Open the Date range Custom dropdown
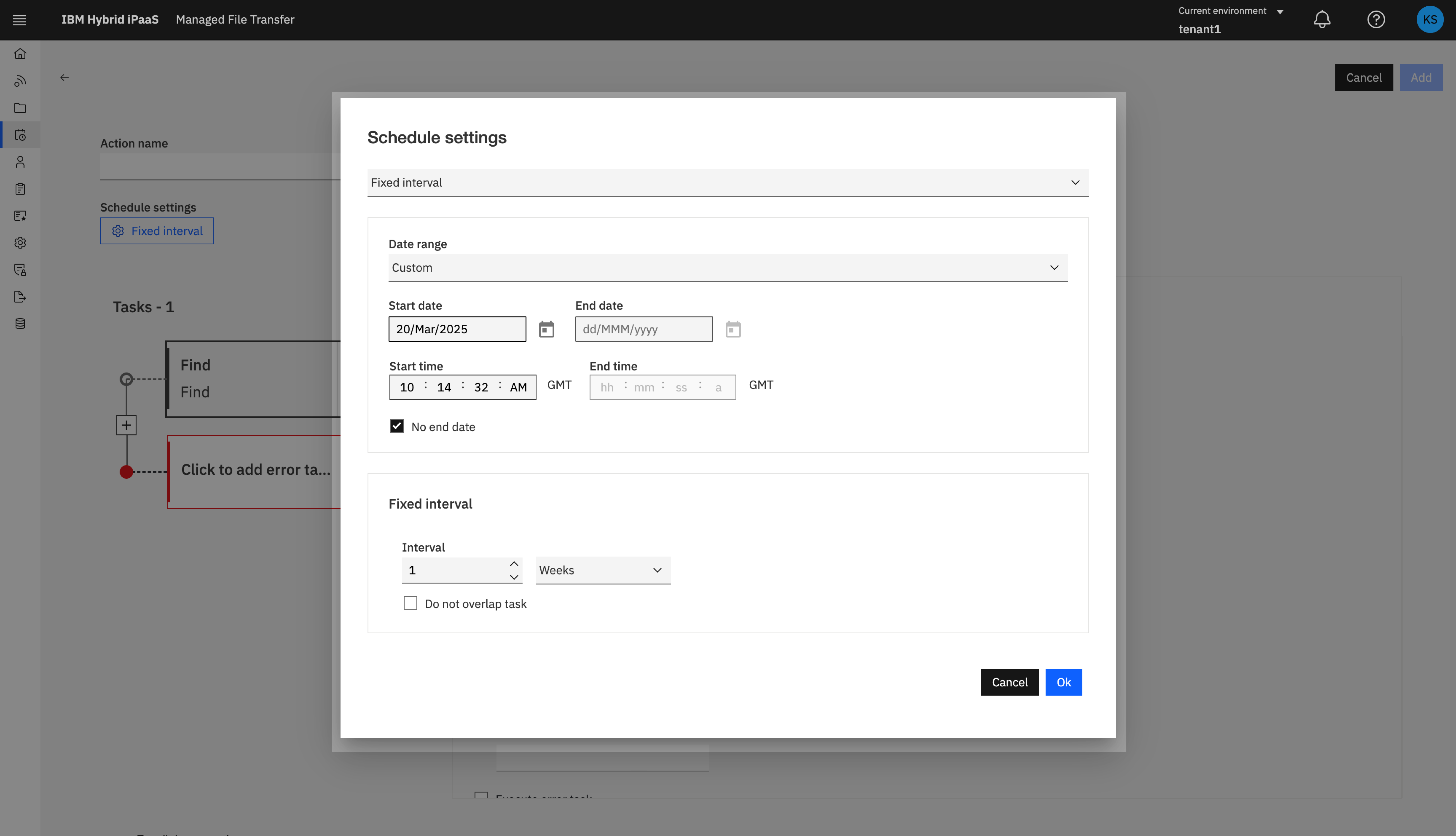This screenshot has width=1456, height=836. pos(727,268)
